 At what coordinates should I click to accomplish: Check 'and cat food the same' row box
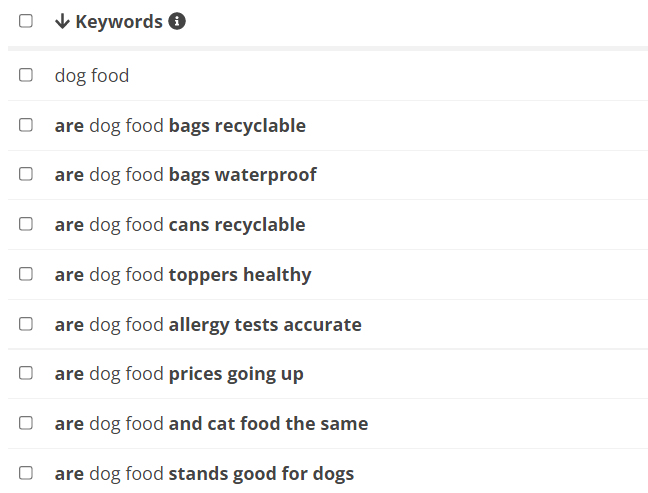point(26,423)
